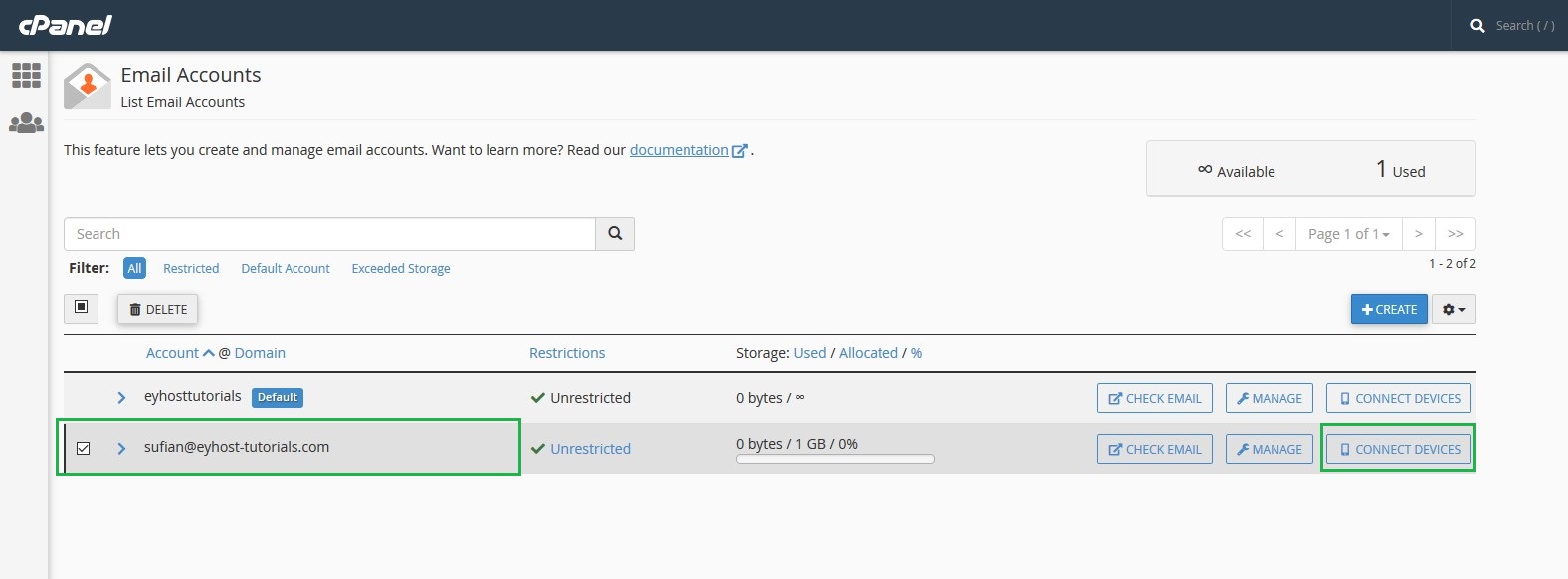
Task: Click the cPanel logo
Action: 66,25
